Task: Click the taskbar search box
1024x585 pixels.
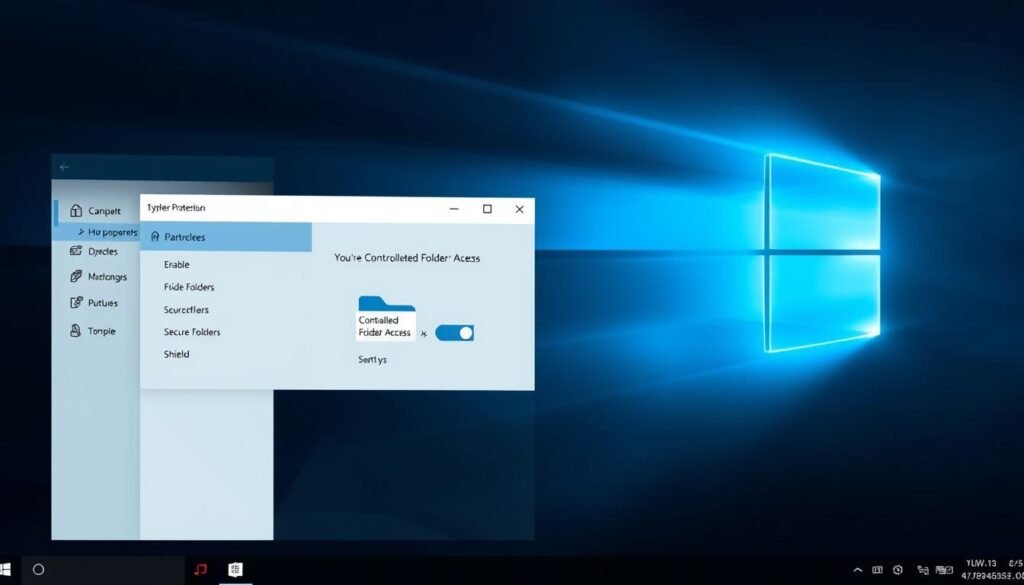Action: (103, 570)
